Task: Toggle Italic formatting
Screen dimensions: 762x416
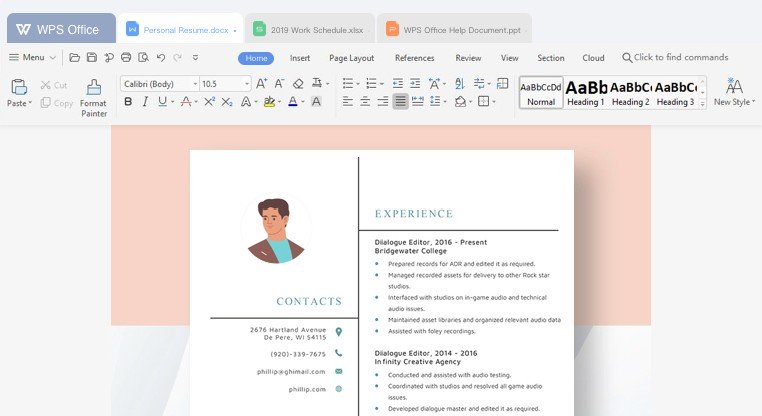Action: coord(145,102)
